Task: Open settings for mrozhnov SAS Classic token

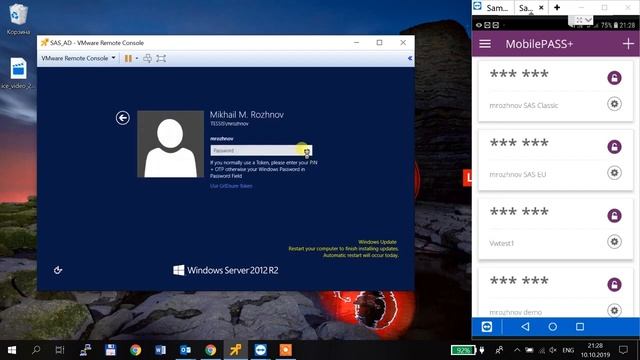Action: coord(614,104)
